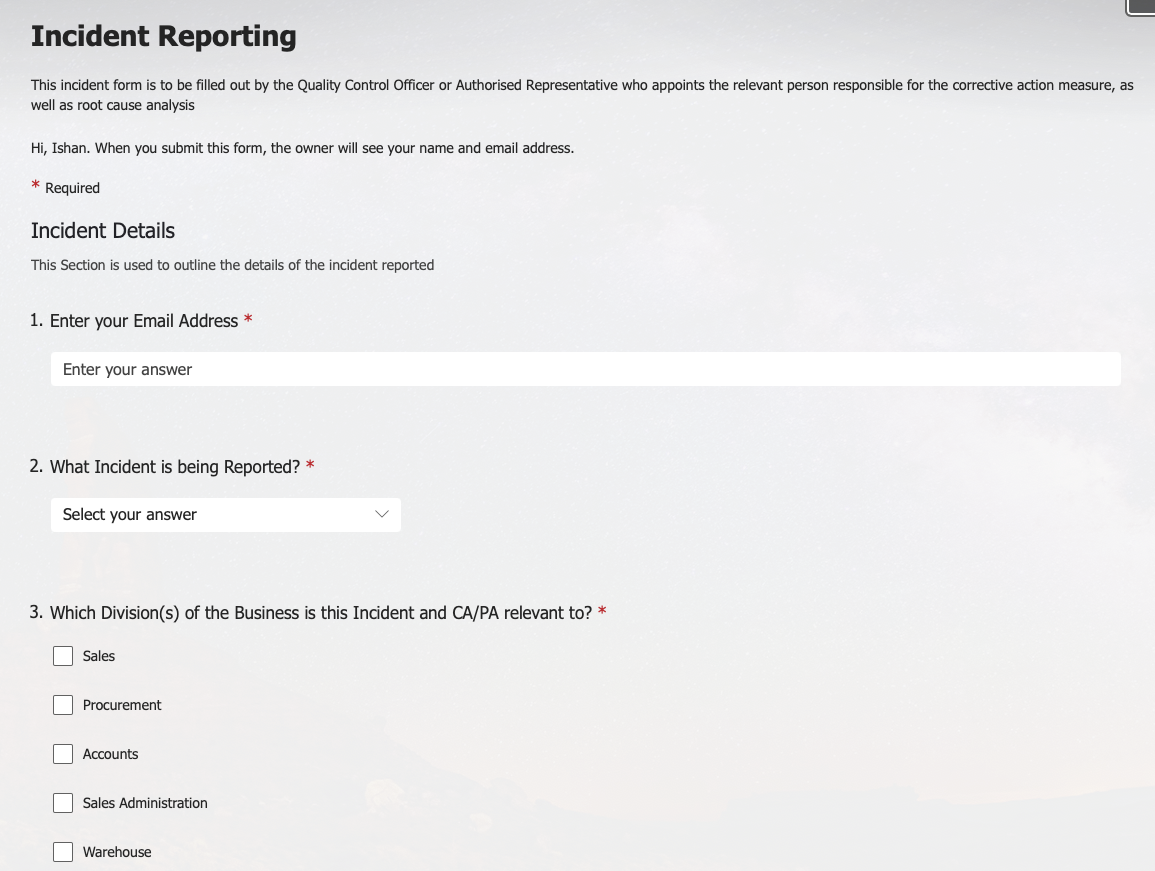The width and height of the screenshot is (1155, 871).
Task: Enable the Procurement division checkbox
Action: tap(63, 705)
